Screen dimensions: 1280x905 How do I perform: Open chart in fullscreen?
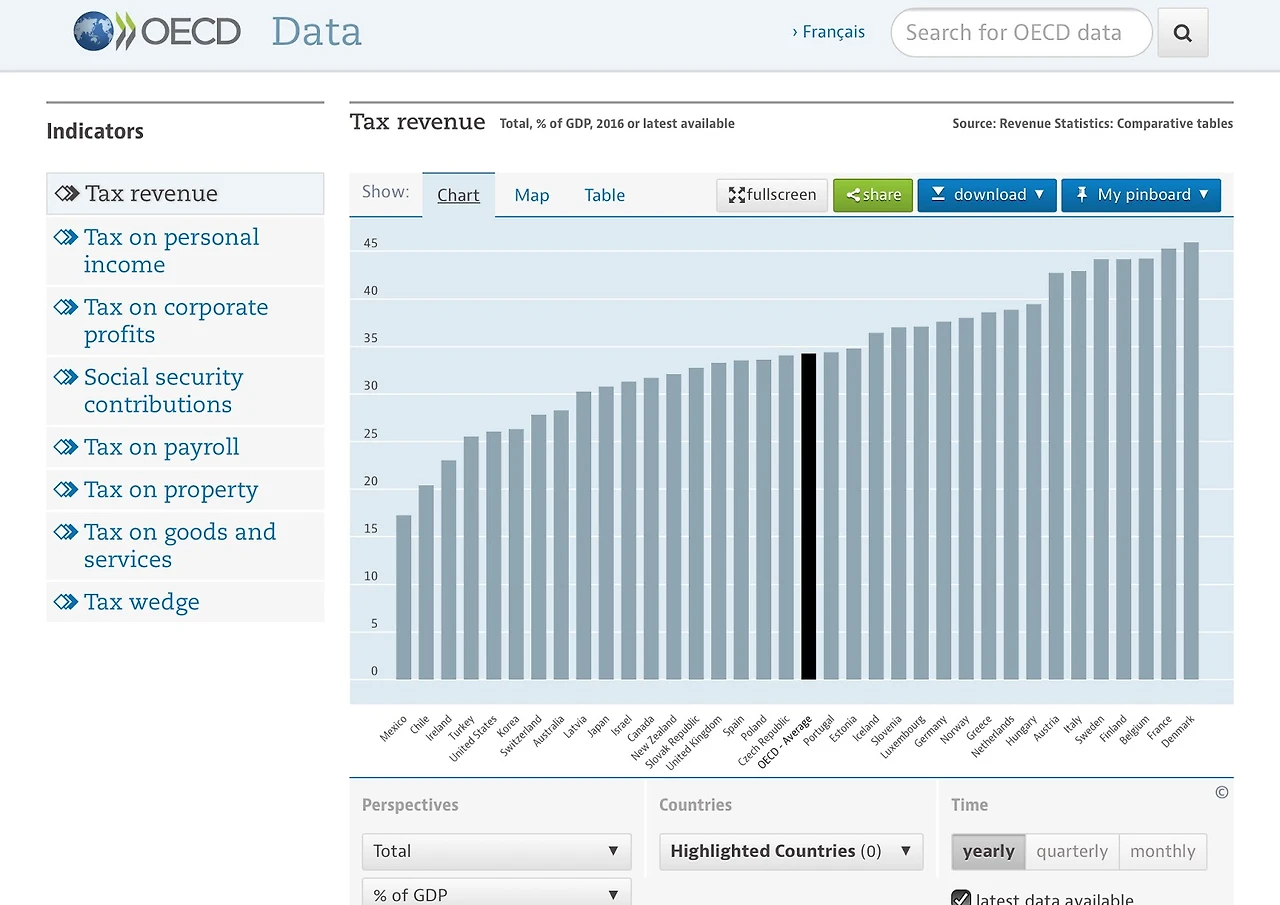pyautogui.click(x=772, y=195)
